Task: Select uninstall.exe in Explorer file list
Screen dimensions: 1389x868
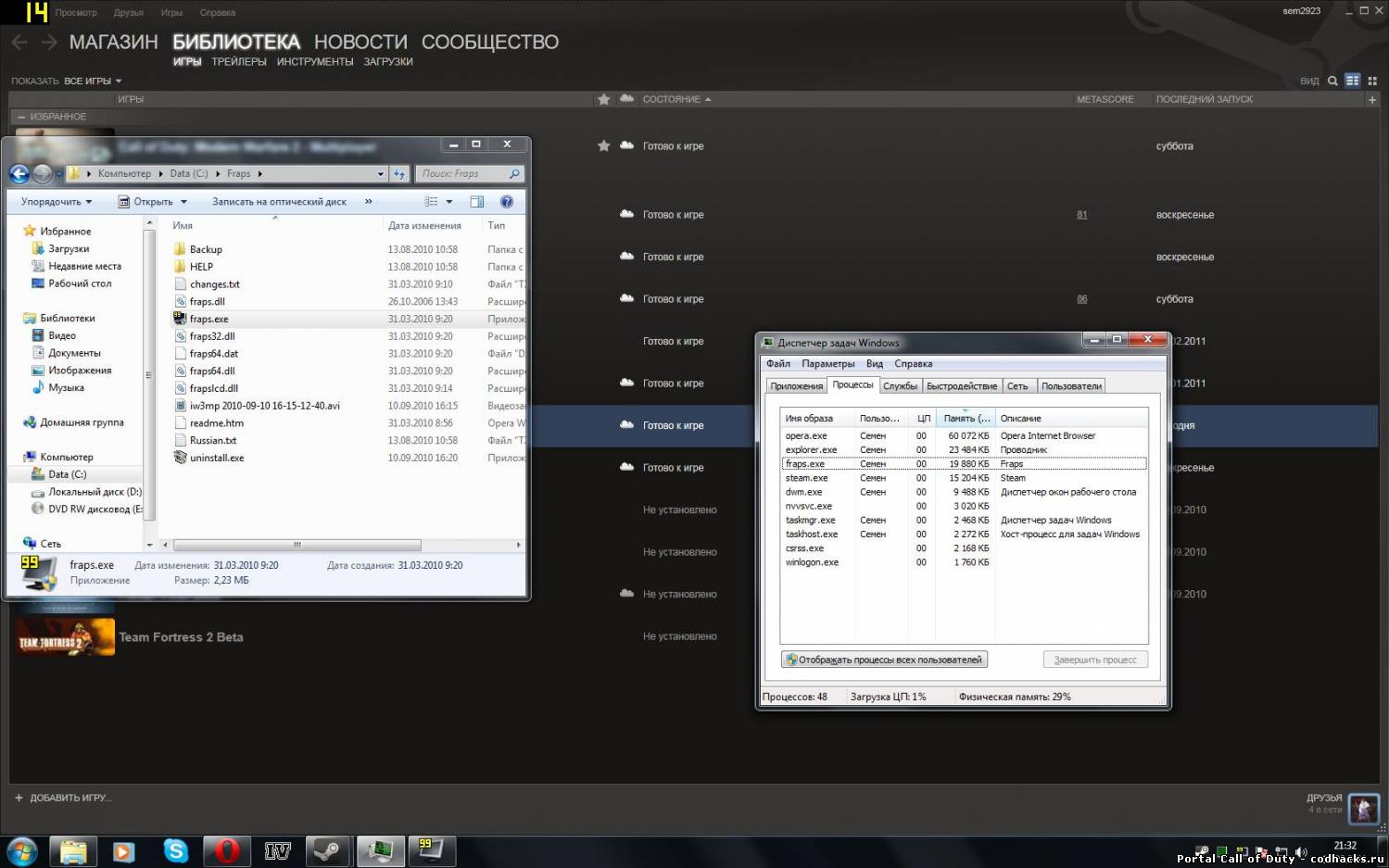Action: pos(217,458)
